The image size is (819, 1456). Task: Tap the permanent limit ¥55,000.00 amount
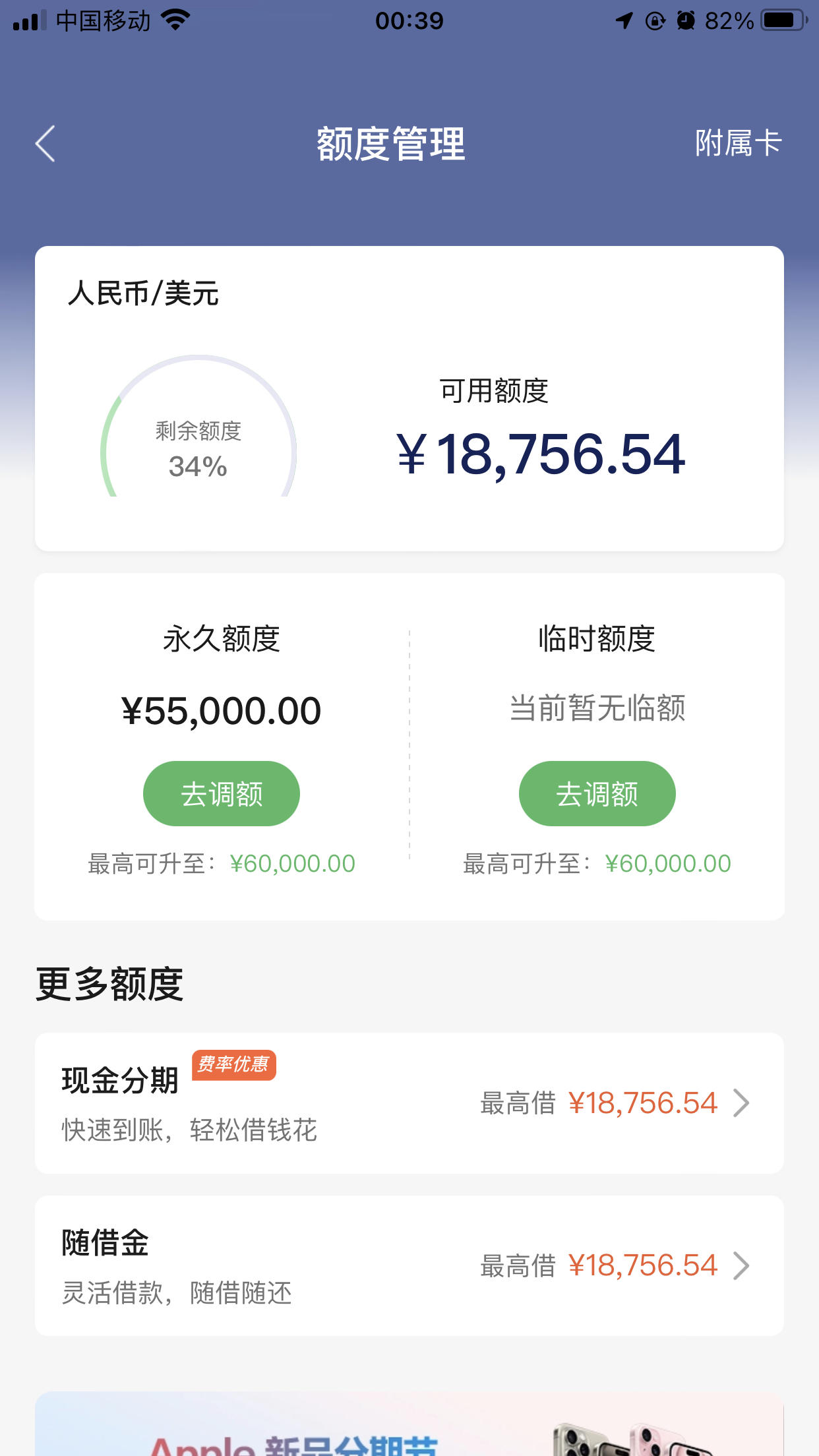[x=222, y=711]
